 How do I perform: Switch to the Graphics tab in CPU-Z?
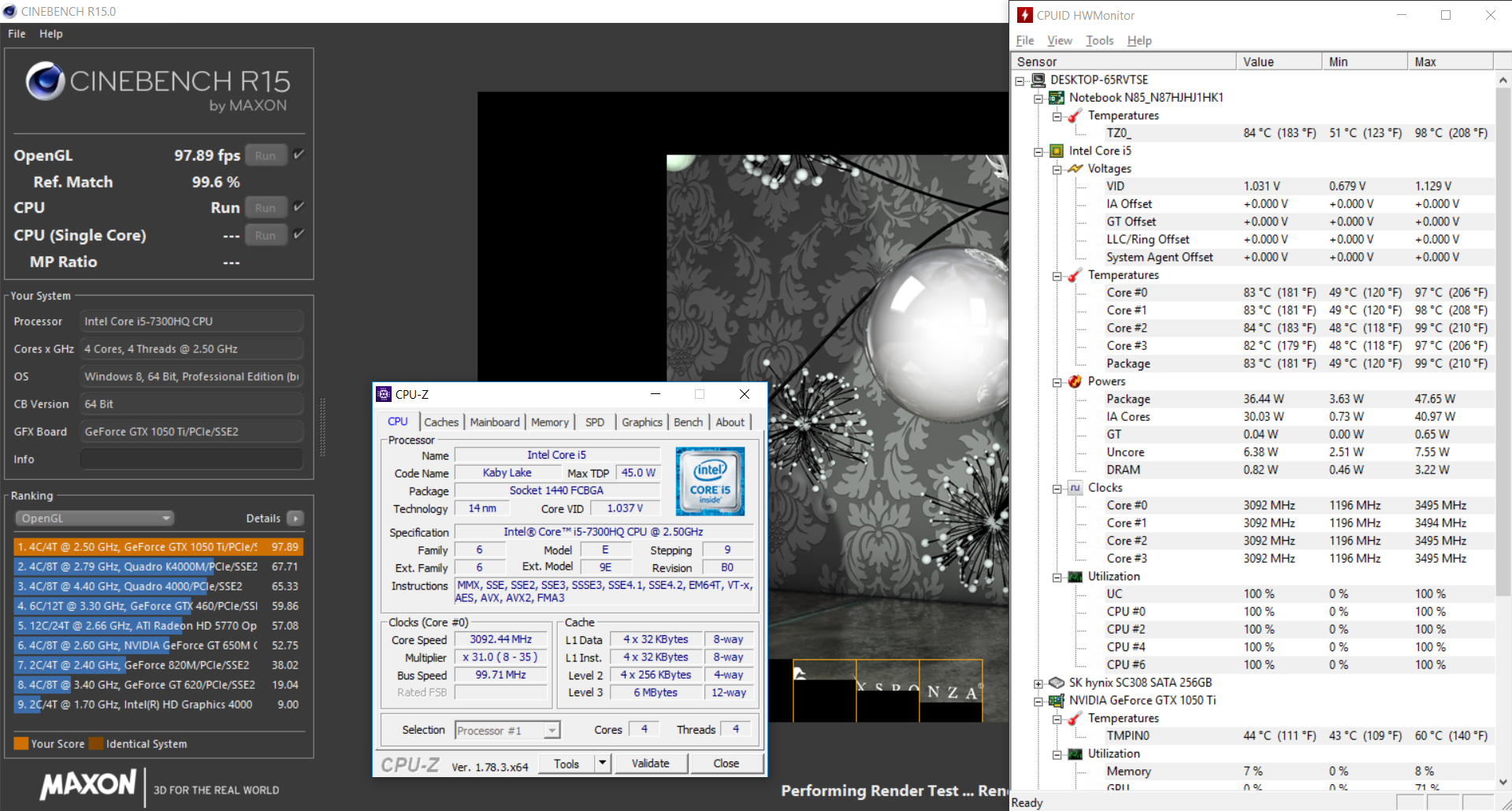pos(642,422)
